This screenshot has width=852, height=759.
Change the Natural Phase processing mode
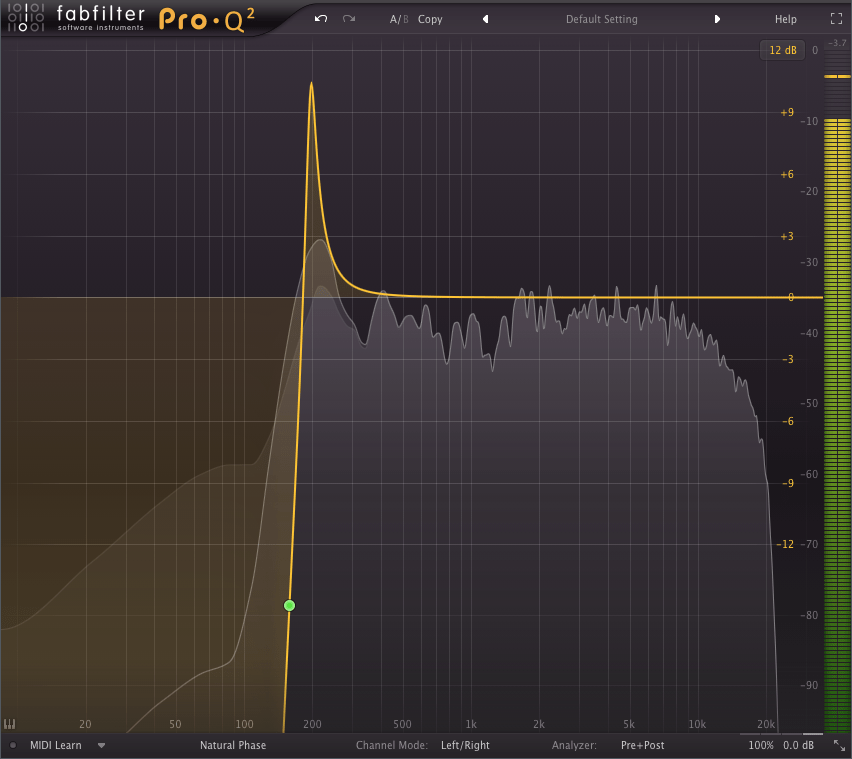coord(233,745)
